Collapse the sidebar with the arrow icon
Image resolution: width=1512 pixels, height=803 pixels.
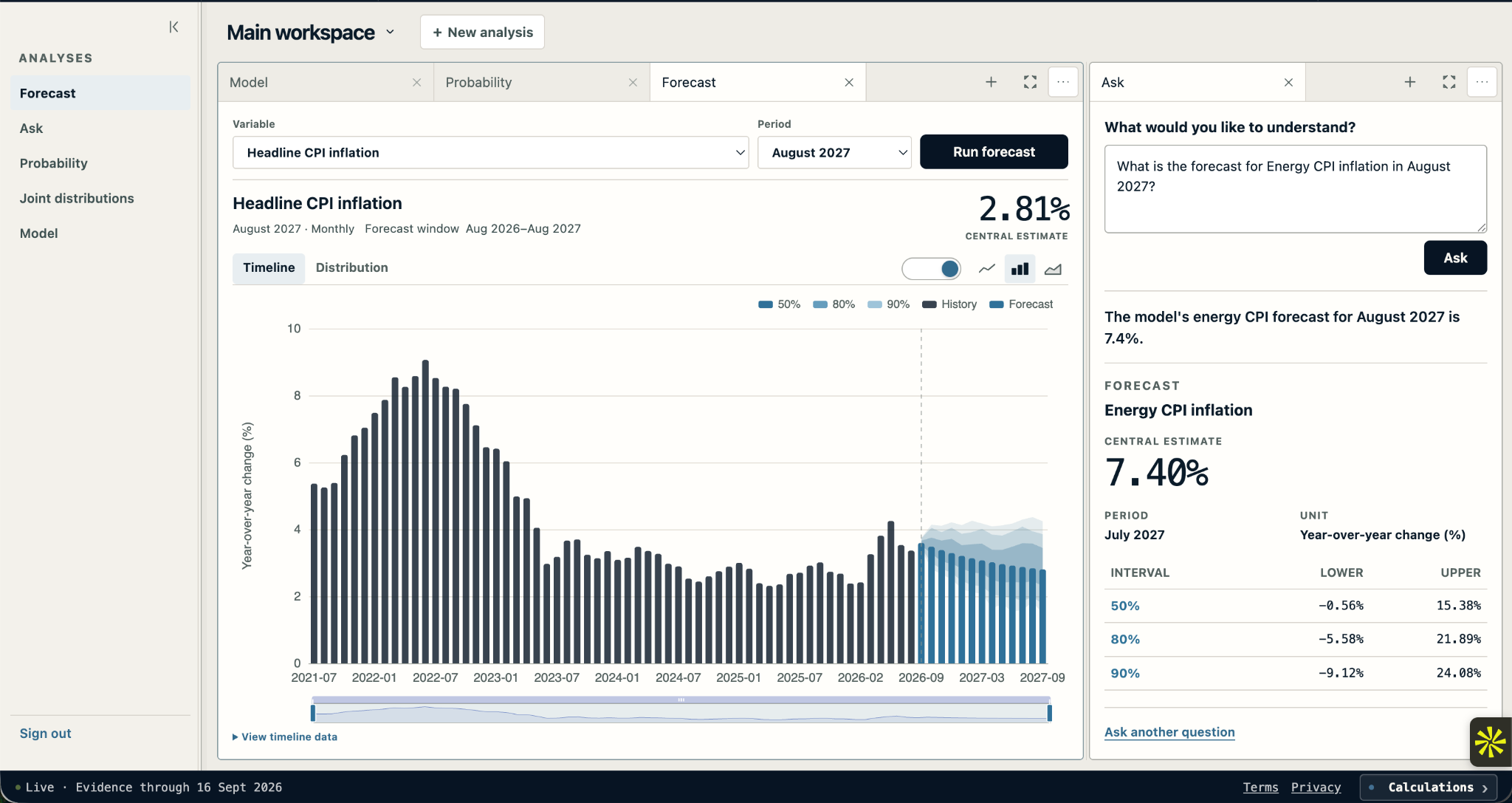(173, 27)
